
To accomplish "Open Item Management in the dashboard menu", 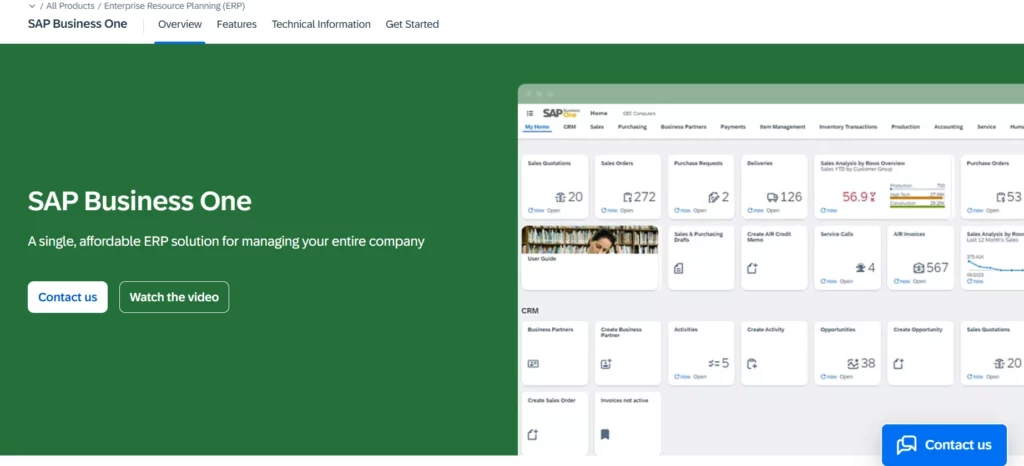I will point(782,127).
